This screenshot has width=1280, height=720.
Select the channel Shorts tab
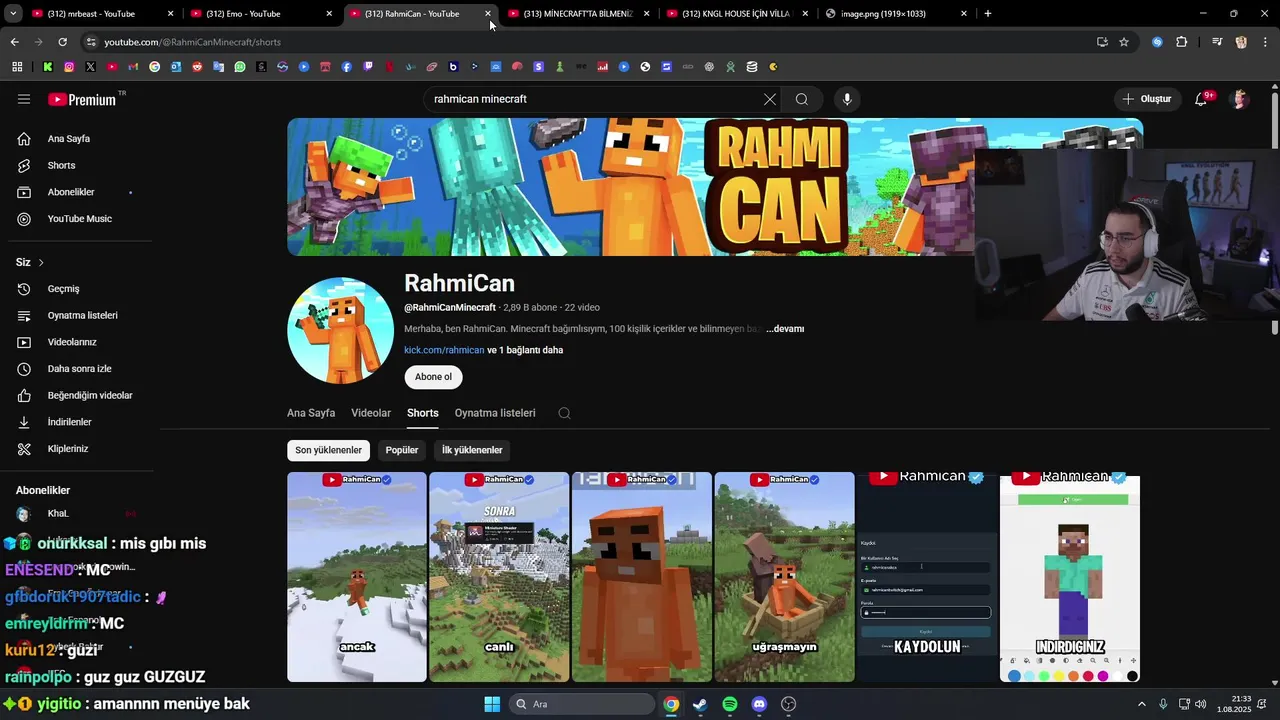tap(423, 413)
